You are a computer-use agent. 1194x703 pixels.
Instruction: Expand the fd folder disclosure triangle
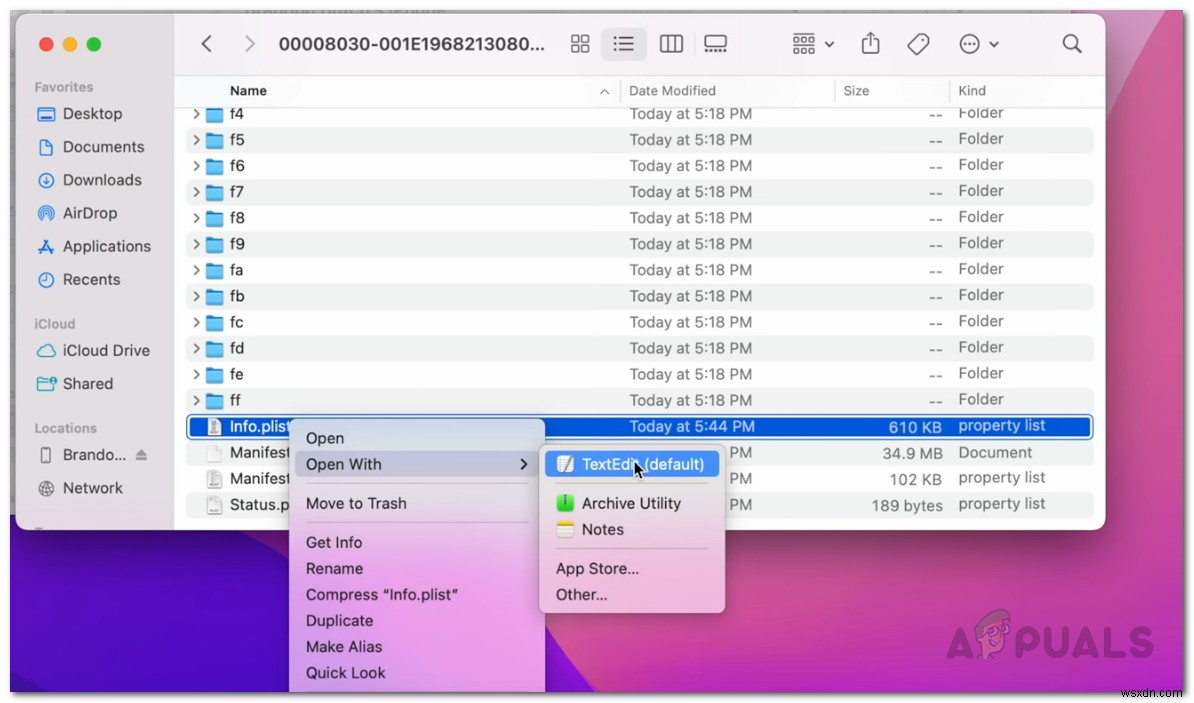(196, 348)
